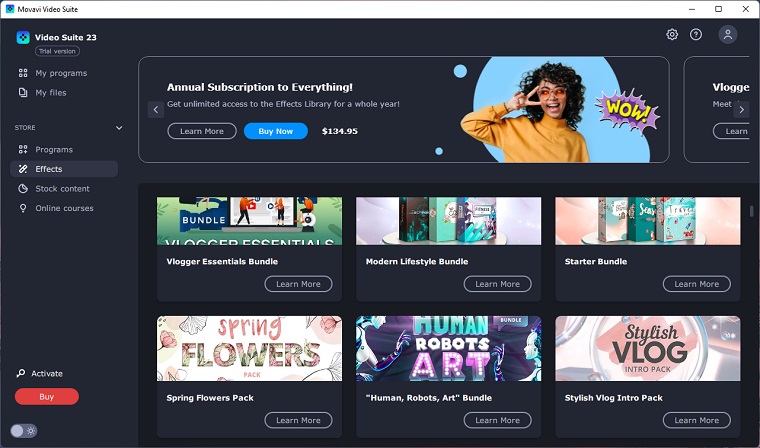This screenshot has width=760, height=448.
Task: Click the store Programs grid icon
Action: 23,149
